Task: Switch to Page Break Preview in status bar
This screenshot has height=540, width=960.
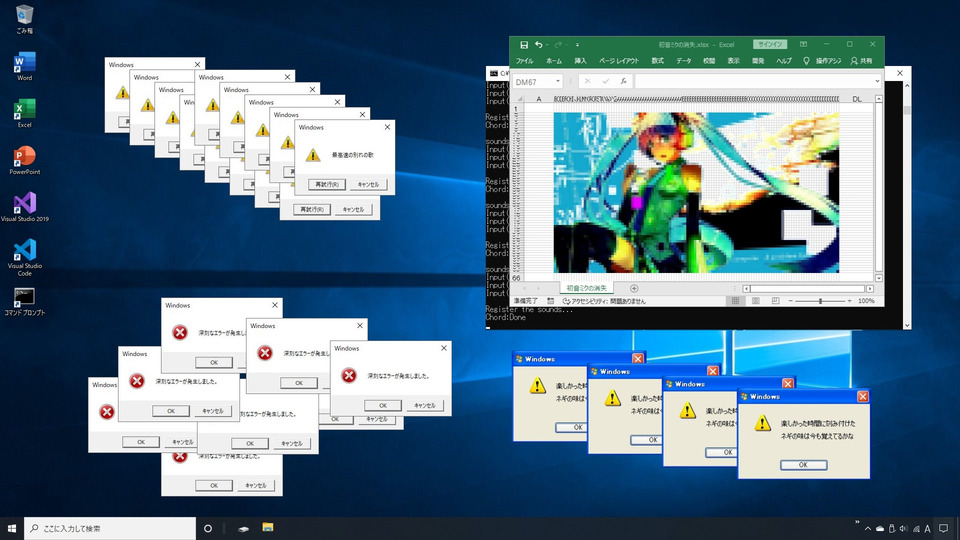Action: coord(775,301)
